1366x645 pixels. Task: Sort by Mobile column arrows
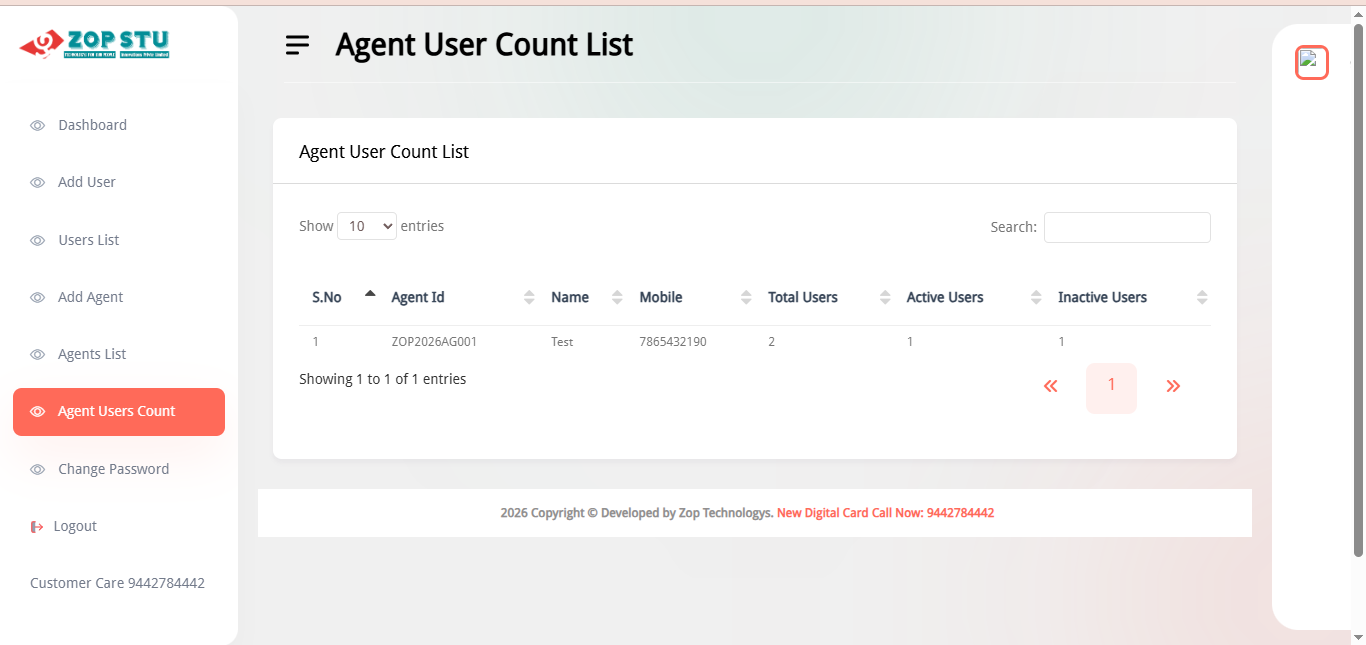(746, 297)
